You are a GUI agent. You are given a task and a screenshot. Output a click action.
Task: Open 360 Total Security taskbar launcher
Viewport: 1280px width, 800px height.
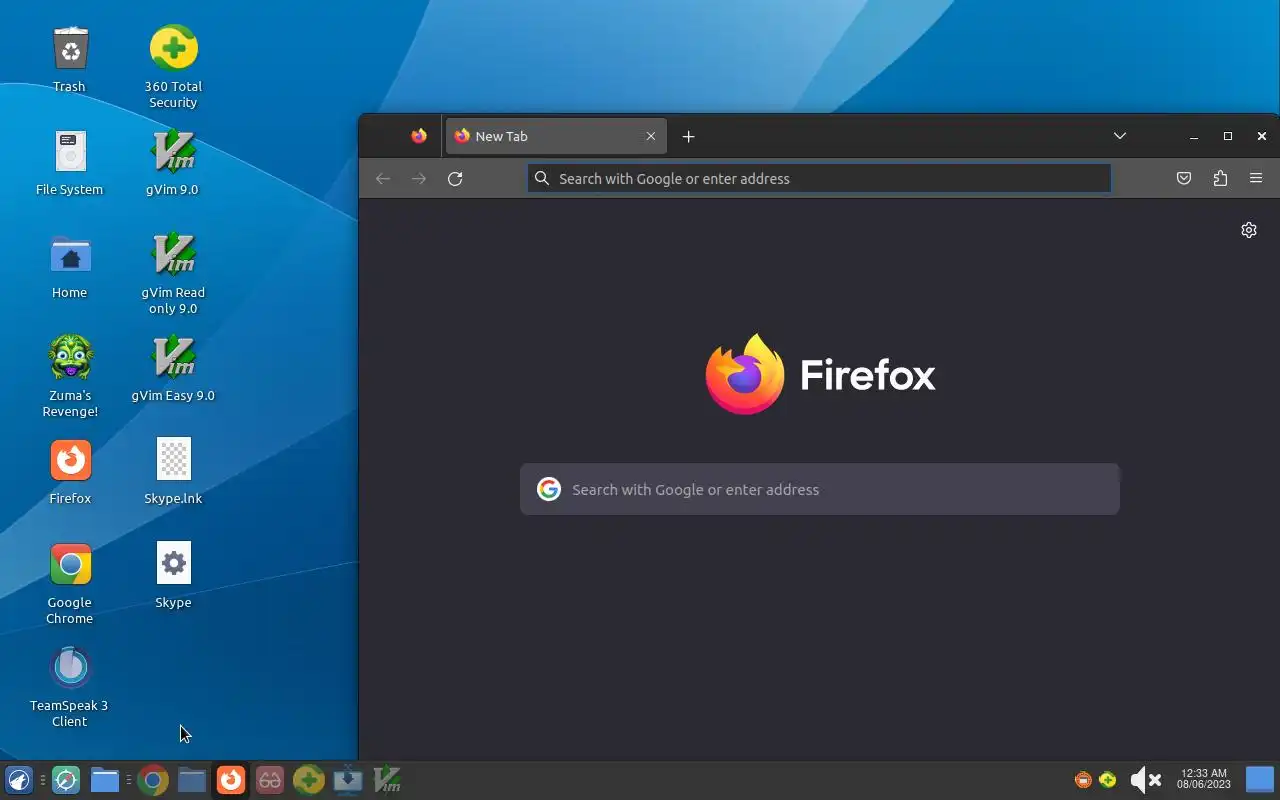click(309, 780)
